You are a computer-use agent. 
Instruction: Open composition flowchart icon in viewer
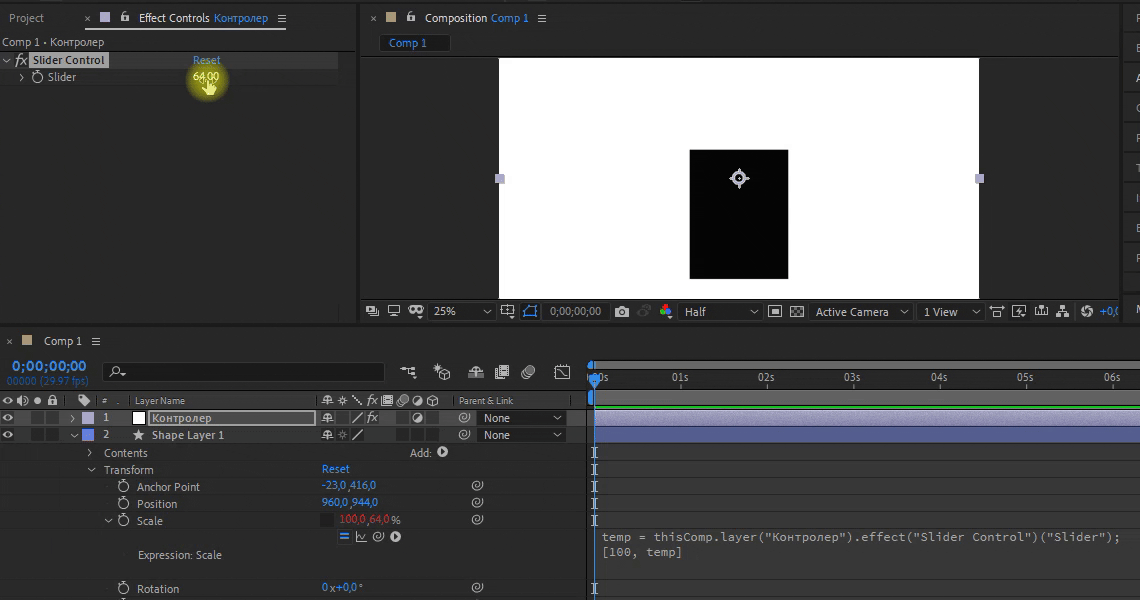click(1063, 311)
